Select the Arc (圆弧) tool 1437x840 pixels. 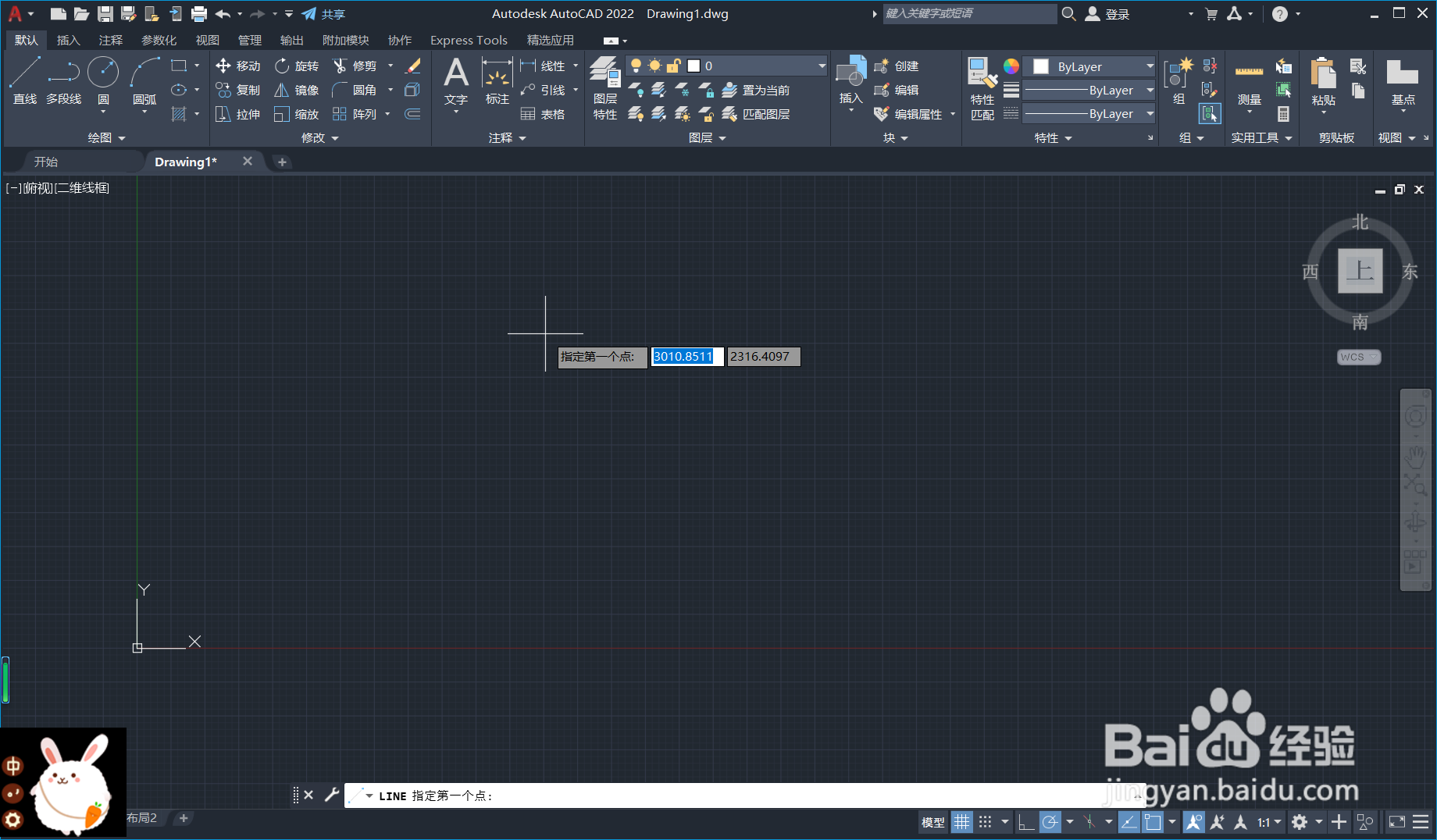pos(144,80)
